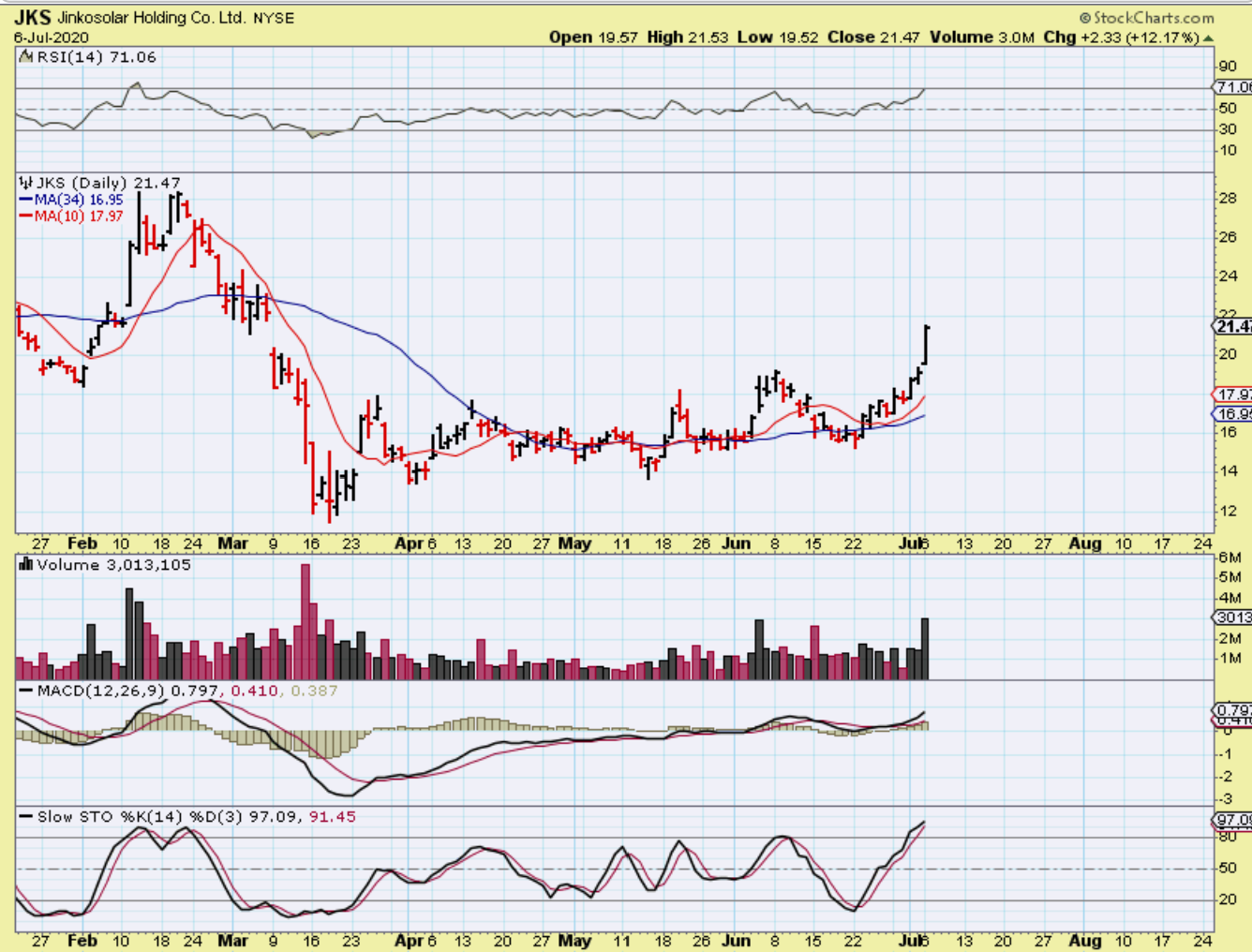Click the green up-triangle after the Chg percentage

coord(1209,38)
